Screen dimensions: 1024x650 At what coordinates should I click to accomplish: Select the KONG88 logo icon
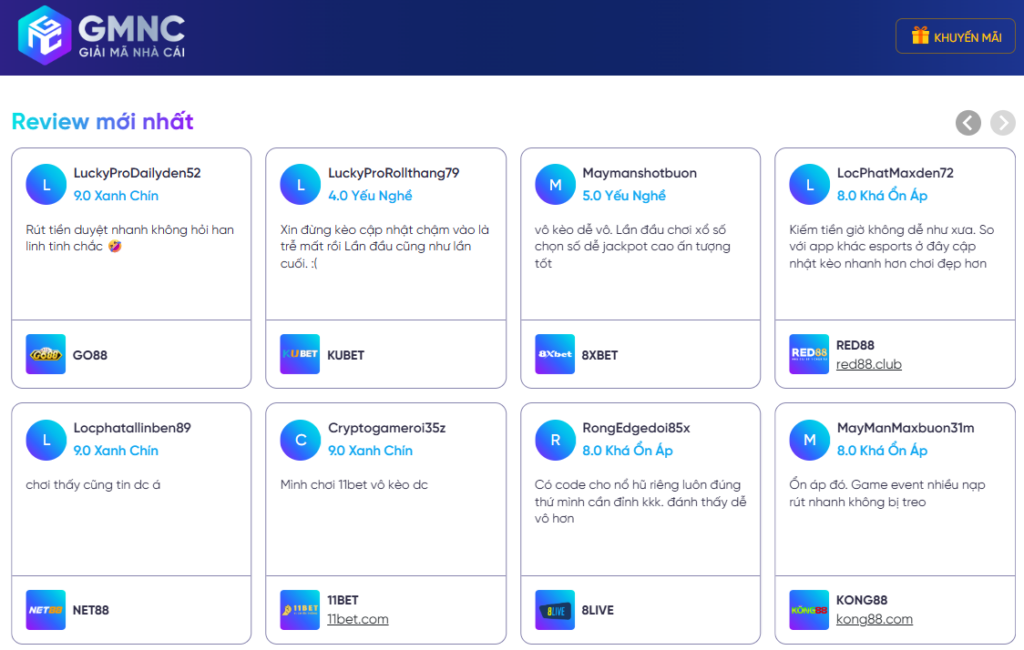pyautogui.click(x=809, y=610)
